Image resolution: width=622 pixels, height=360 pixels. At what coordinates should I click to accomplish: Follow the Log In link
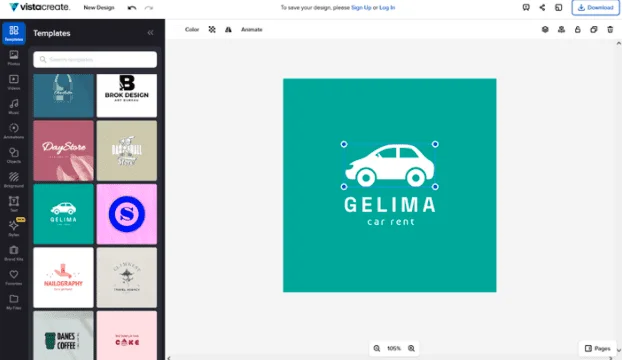[387, 8]
